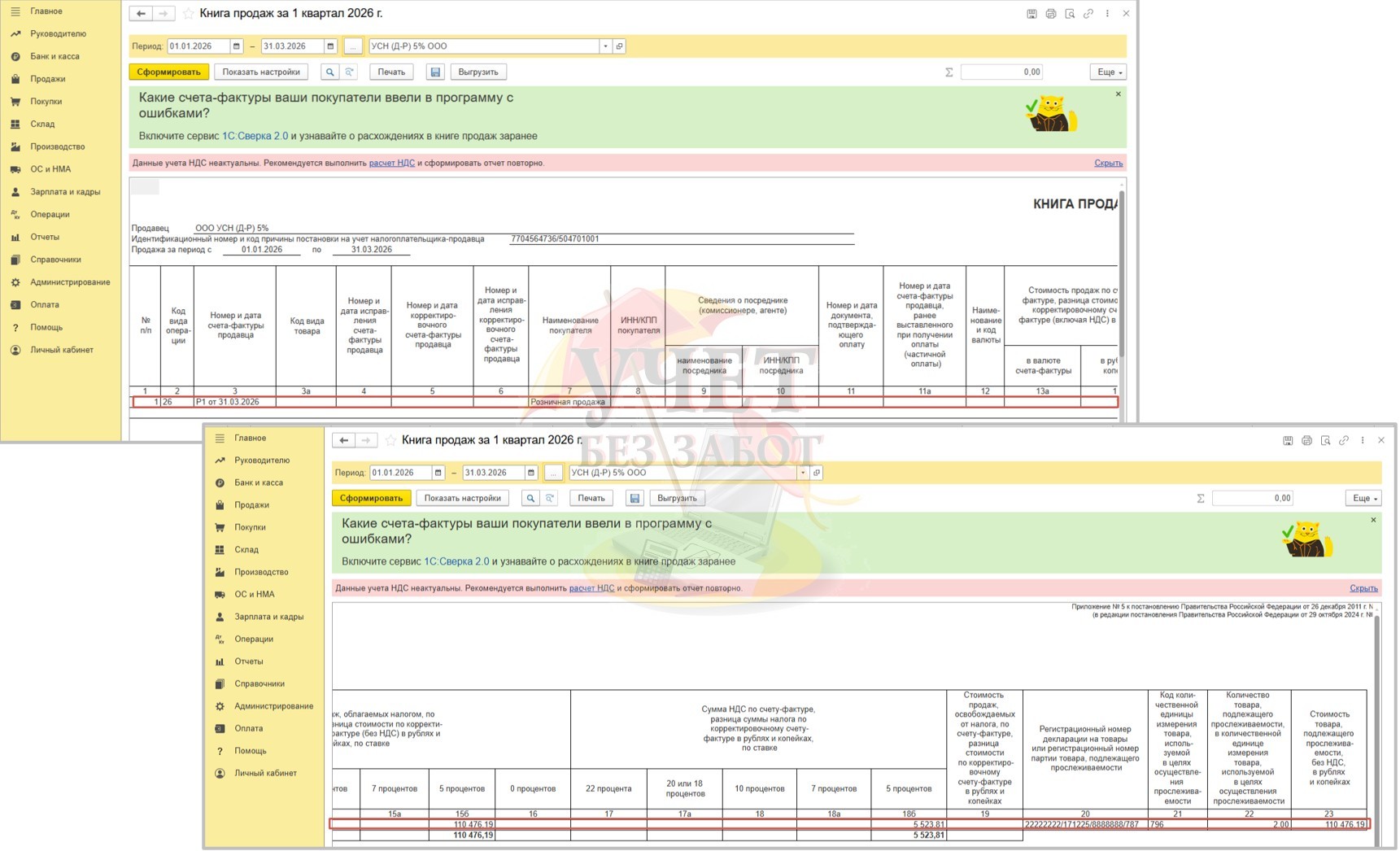Star the Книга продаж report in the lower window
Viewport: 1400px width, 851px height.
coord(391,440)
